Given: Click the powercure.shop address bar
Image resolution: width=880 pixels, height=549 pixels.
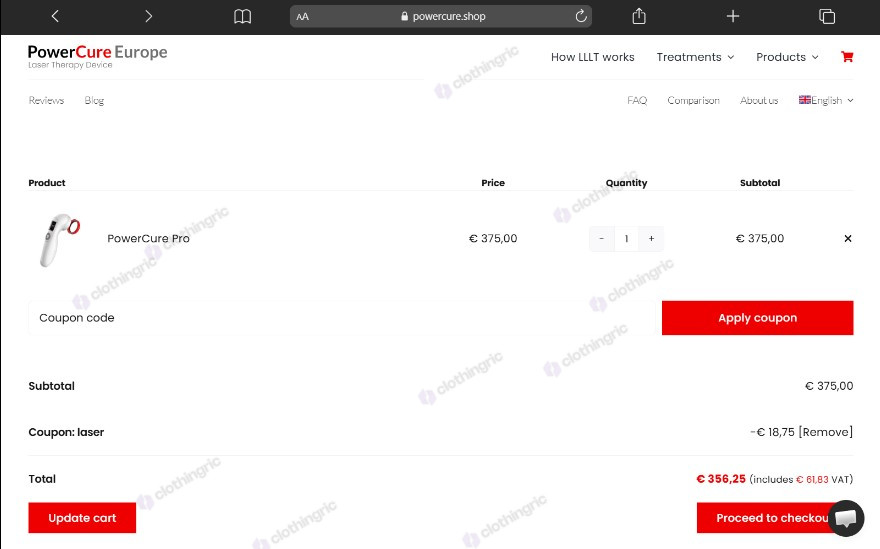Looking at the screenshot, I should click(x=441, y=16).
